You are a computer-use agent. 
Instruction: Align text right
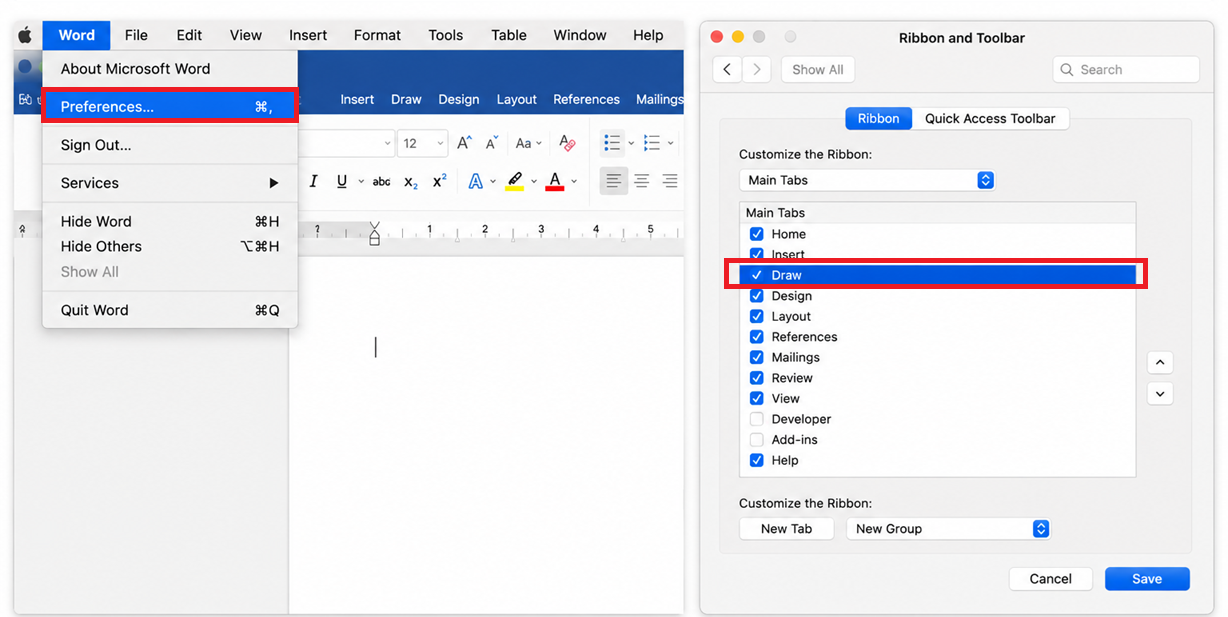(670, 181)
